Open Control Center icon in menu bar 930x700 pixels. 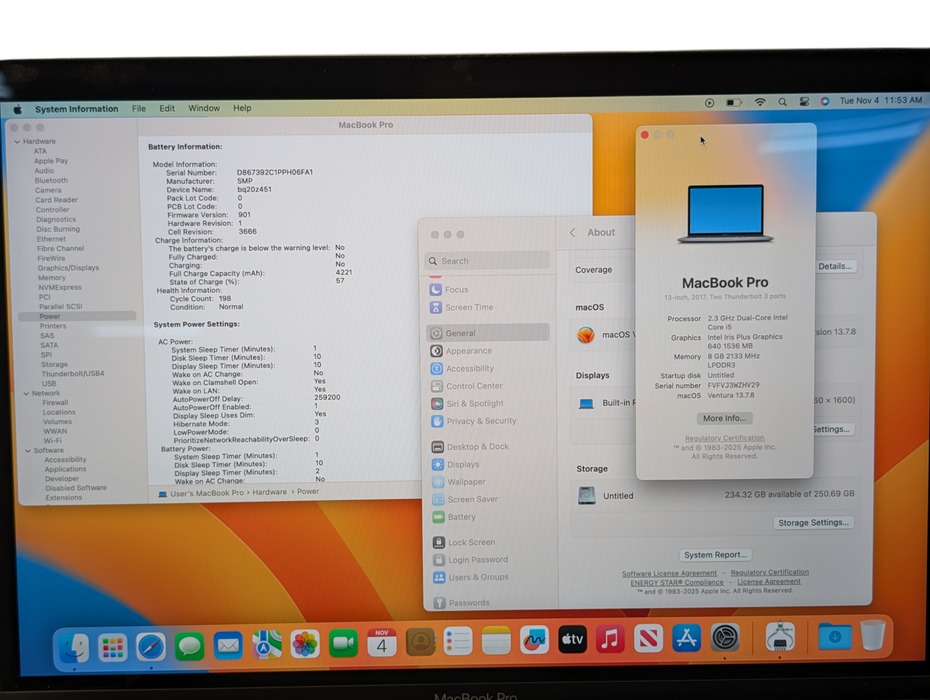tap(804, 101)
